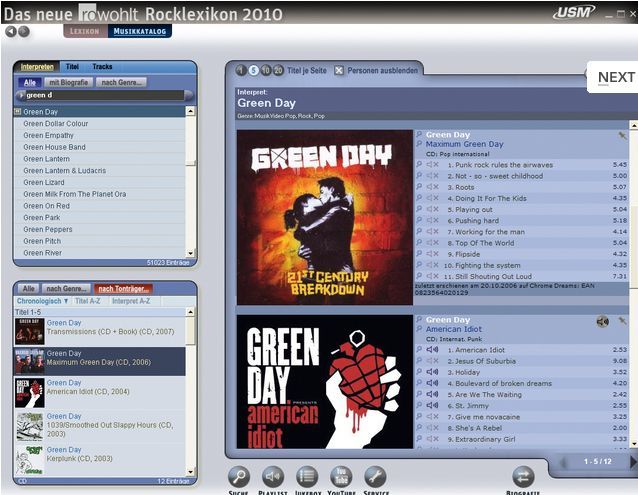The width and height of the screenshot is (638, 495).
Task: Set 10 titles per page
Action: (266, 70)
